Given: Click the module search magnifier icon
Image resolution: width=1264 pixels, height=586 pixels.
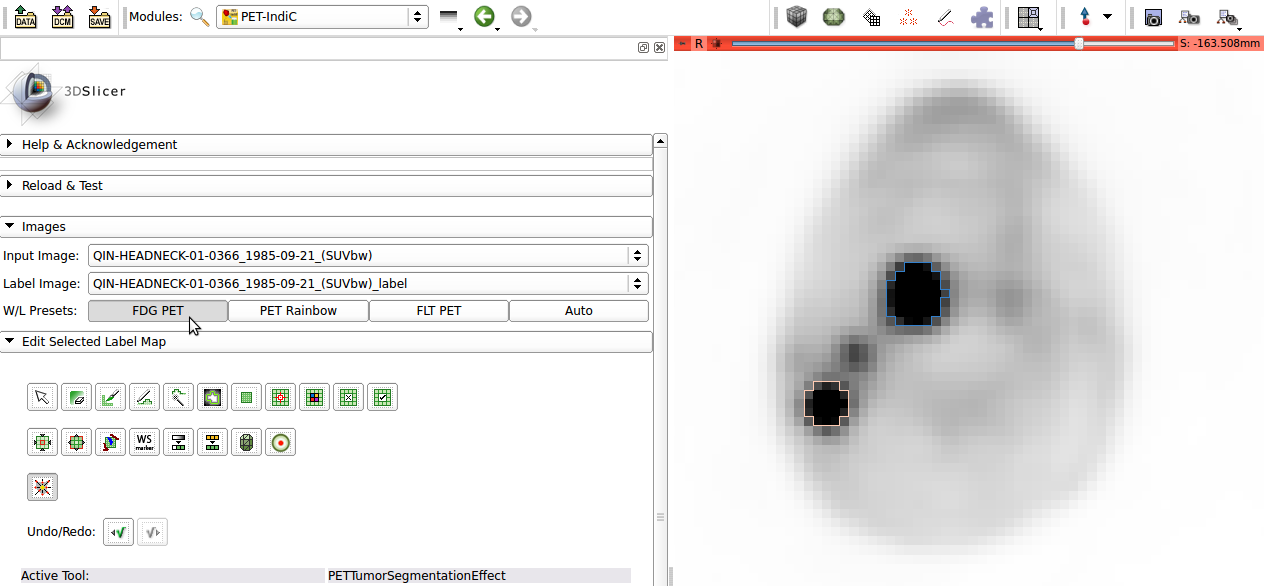Looking at the screenshot, I should [x=200, y=17].
